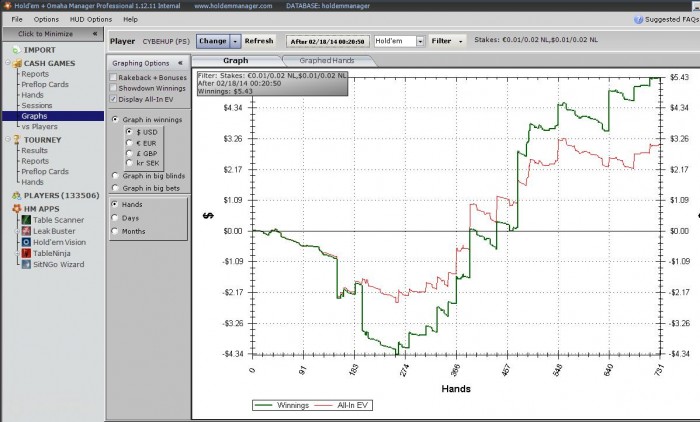Open the SitNGo Wizard app icon

pyautogui.click(x=26, y=264)
